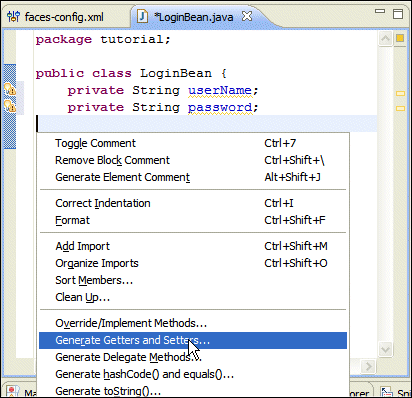
Task: Choose Generate Delegate Methods...
Action: tap(193, 357)
